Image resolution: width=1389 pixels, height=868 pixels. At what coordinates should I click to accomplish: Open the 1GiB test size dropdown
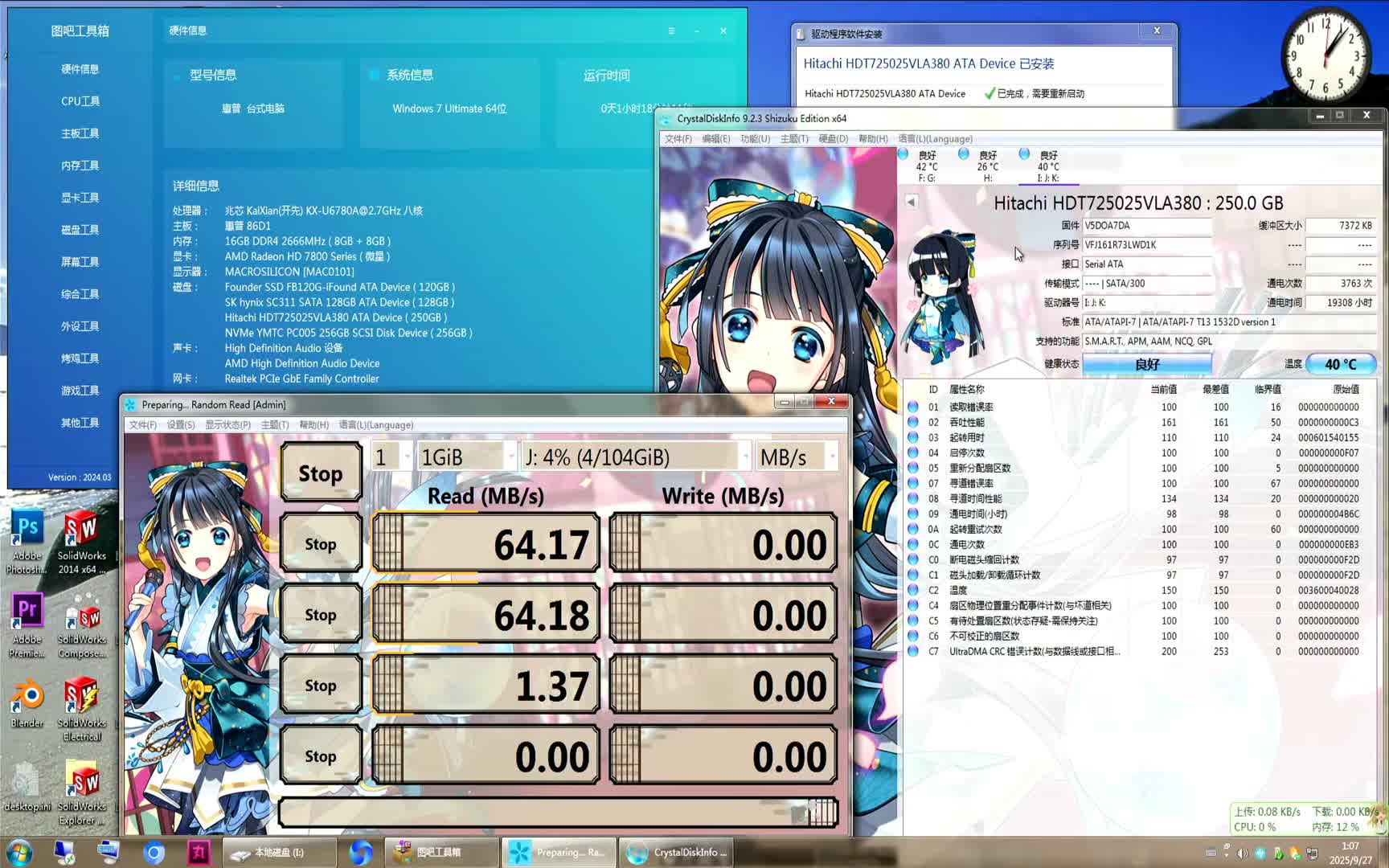coord(465,457)
